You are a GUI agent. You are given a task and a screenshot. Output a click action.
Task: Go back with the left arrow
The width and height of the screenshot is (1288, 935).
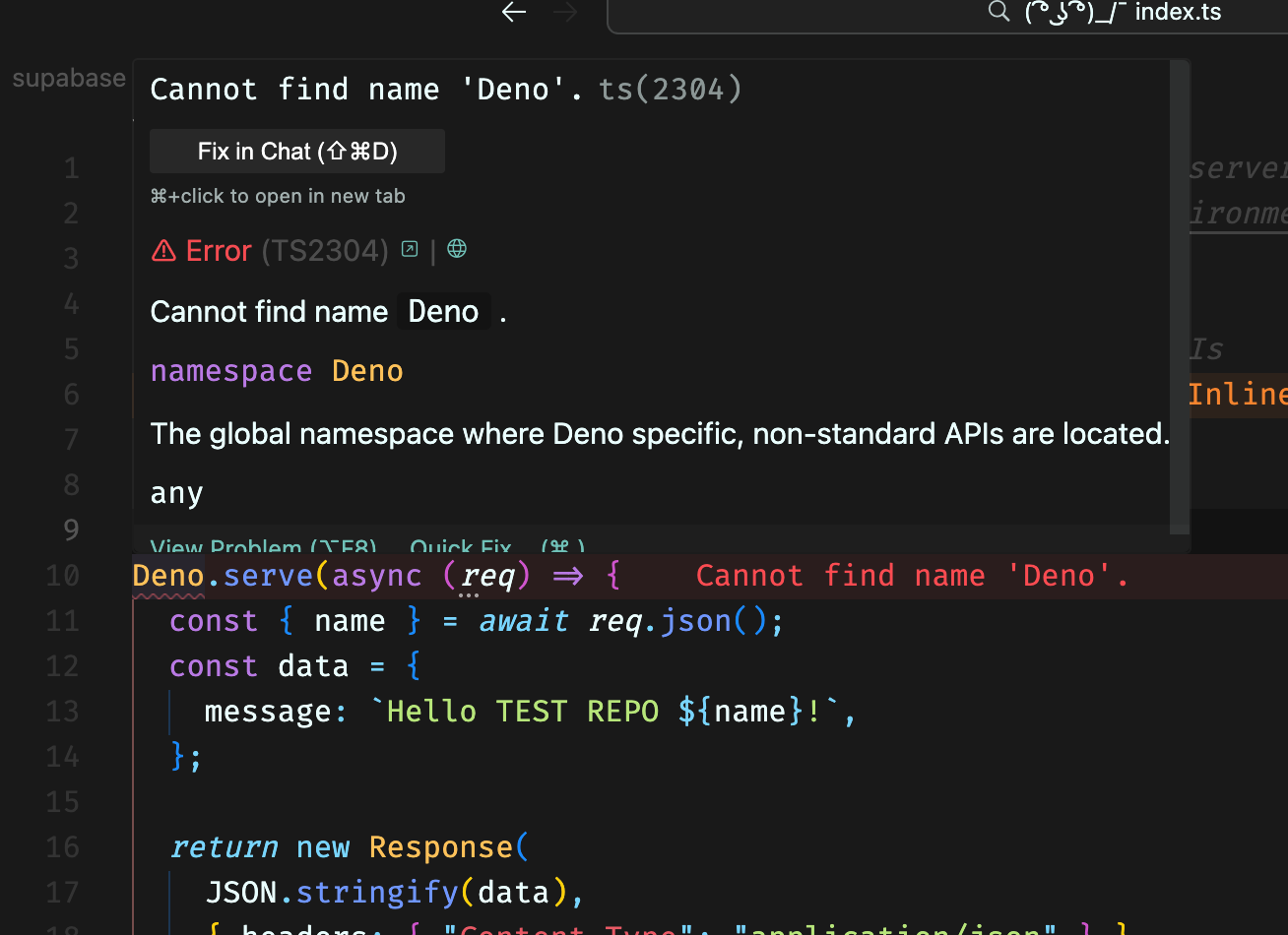(514, 12)
